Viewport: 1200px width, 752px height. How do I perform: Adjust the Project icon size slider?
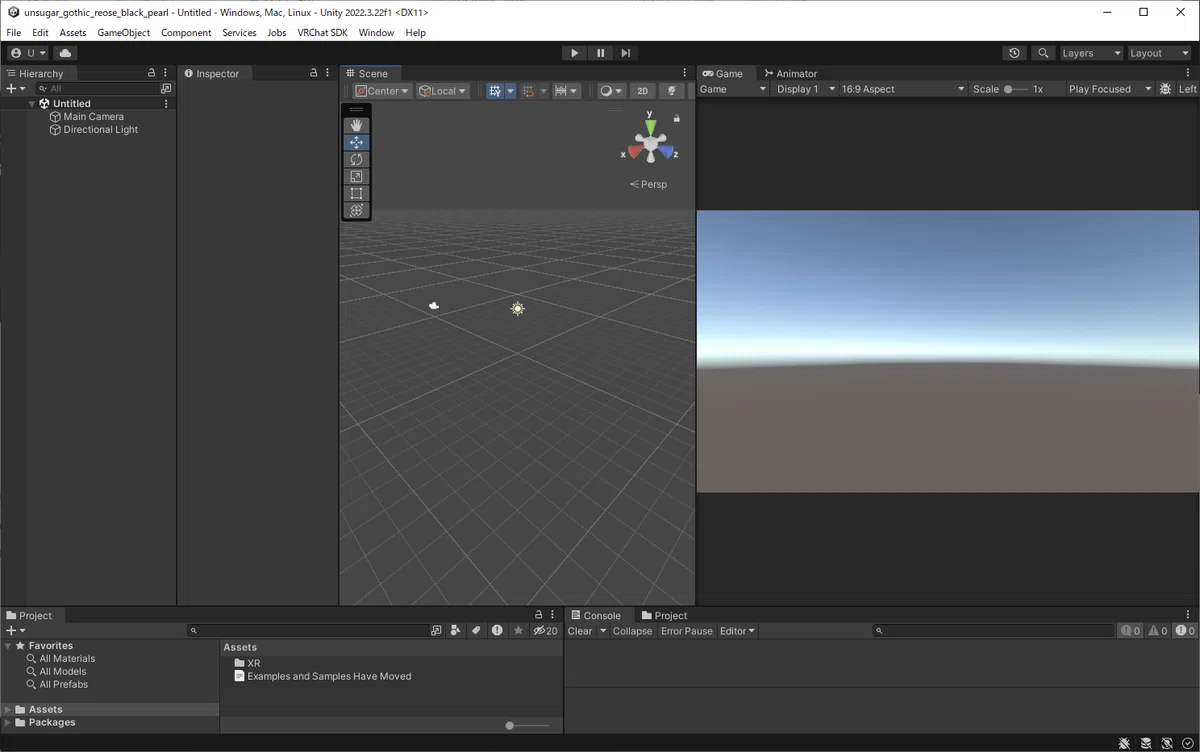tap(527, 725)
